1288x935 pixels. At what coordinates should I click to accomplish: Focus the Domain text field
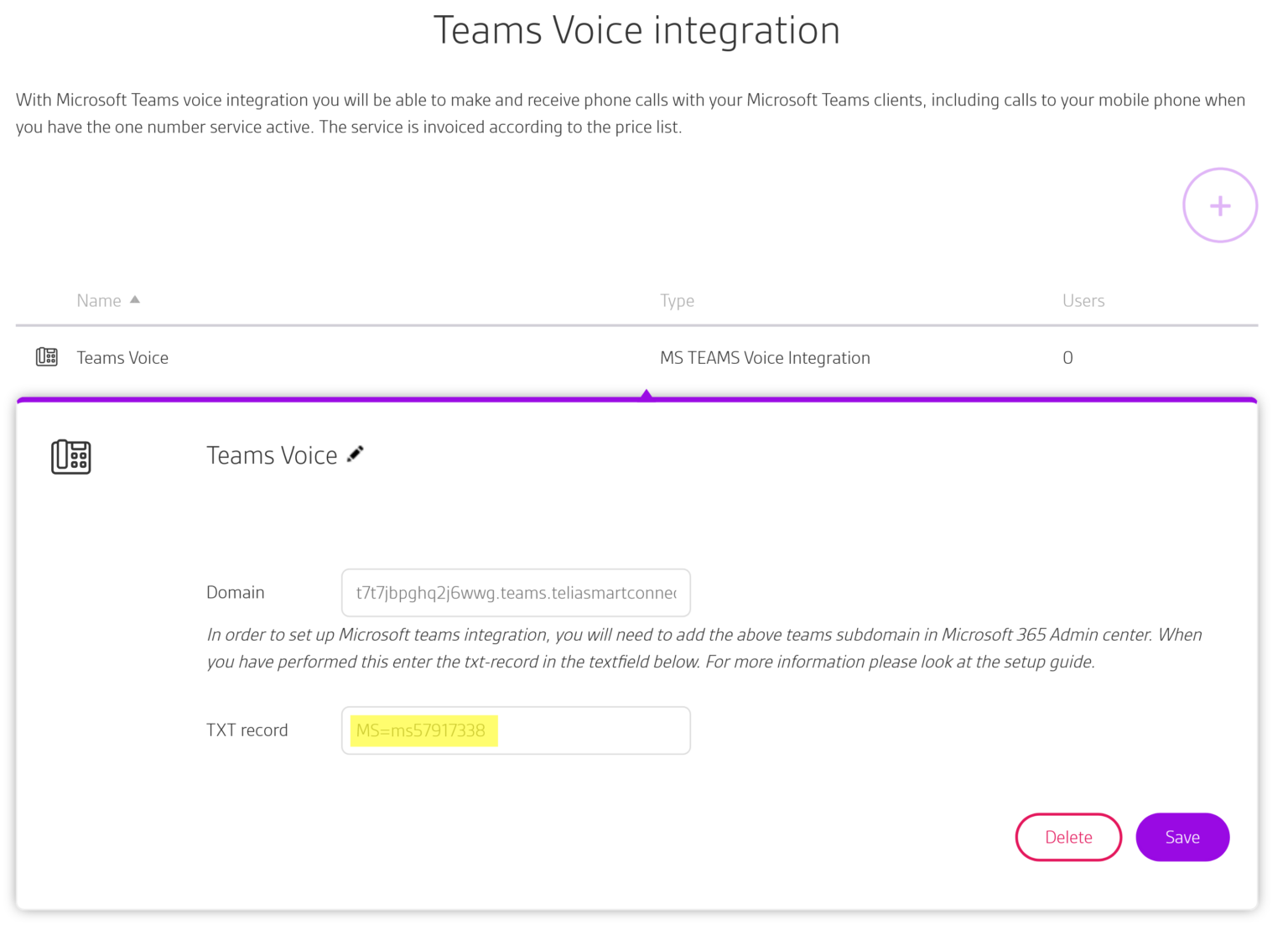515,593
